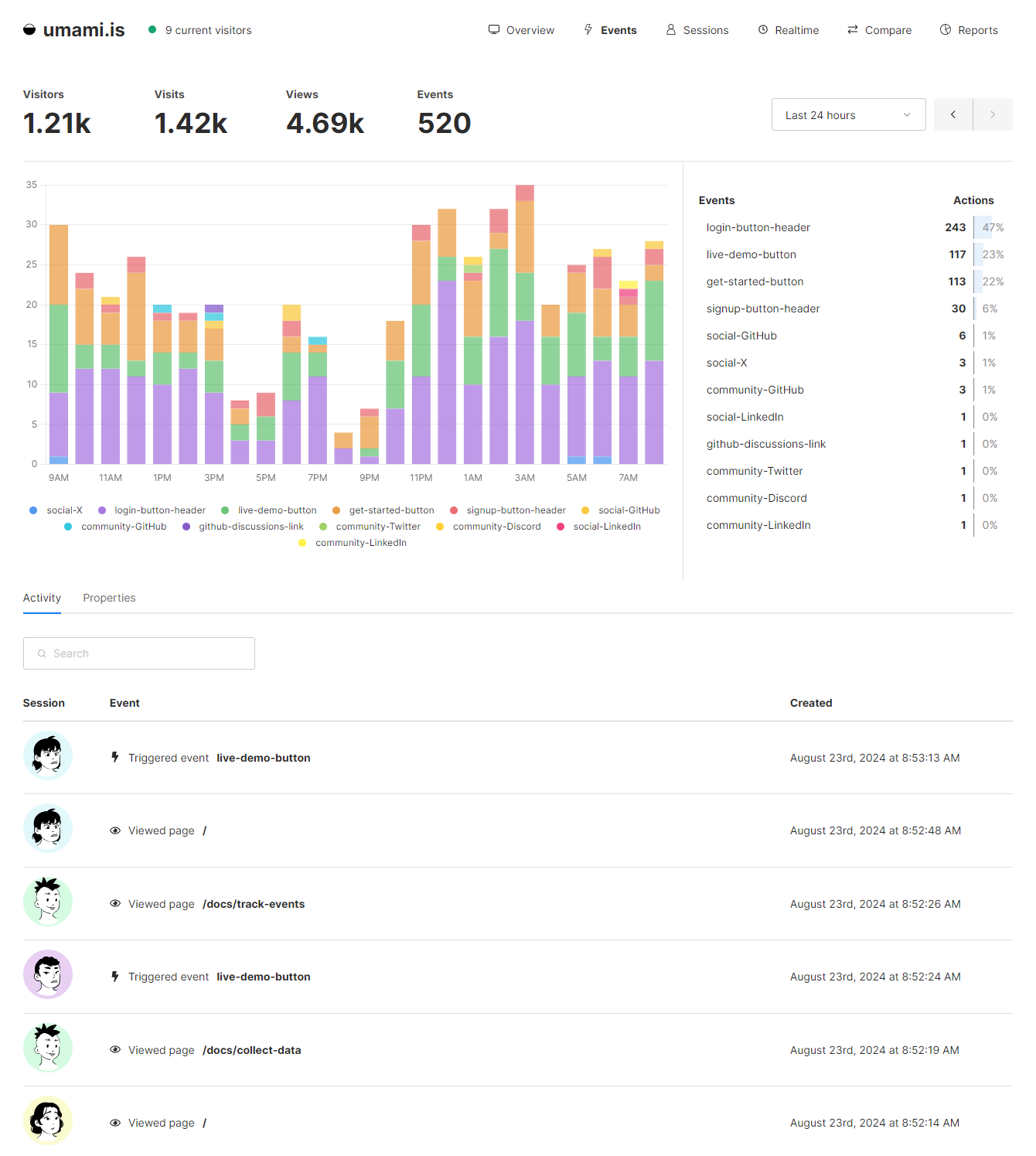Click the lightning bolt on first live-demo-button event
This screenshot has height=1156, width=1036.
(115, 757)
